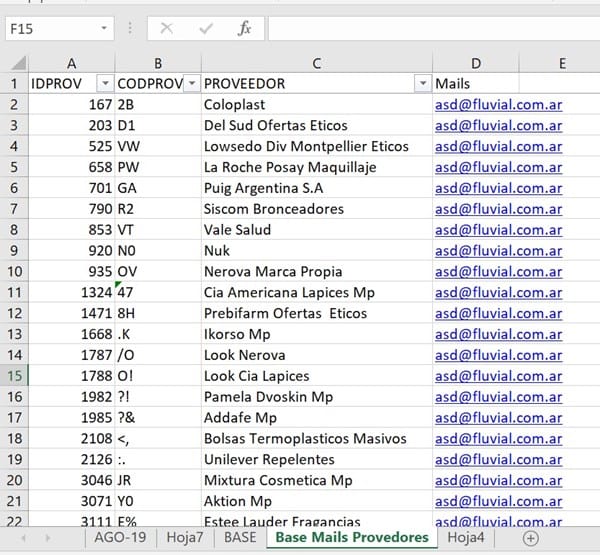Select IDPROV cell with value 1324
Screen dimensions: 600x555
point(72,292)
